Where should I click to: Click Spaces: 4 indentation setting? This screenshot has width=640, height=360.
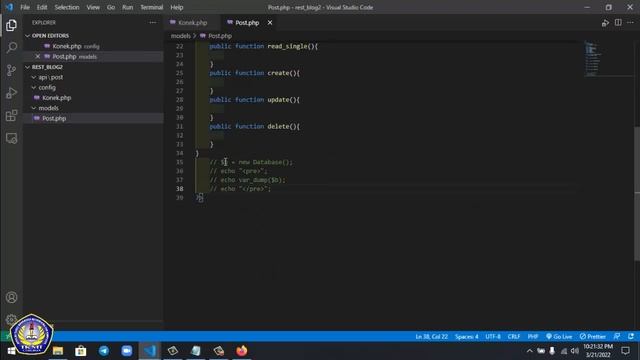tap(467, 336)
